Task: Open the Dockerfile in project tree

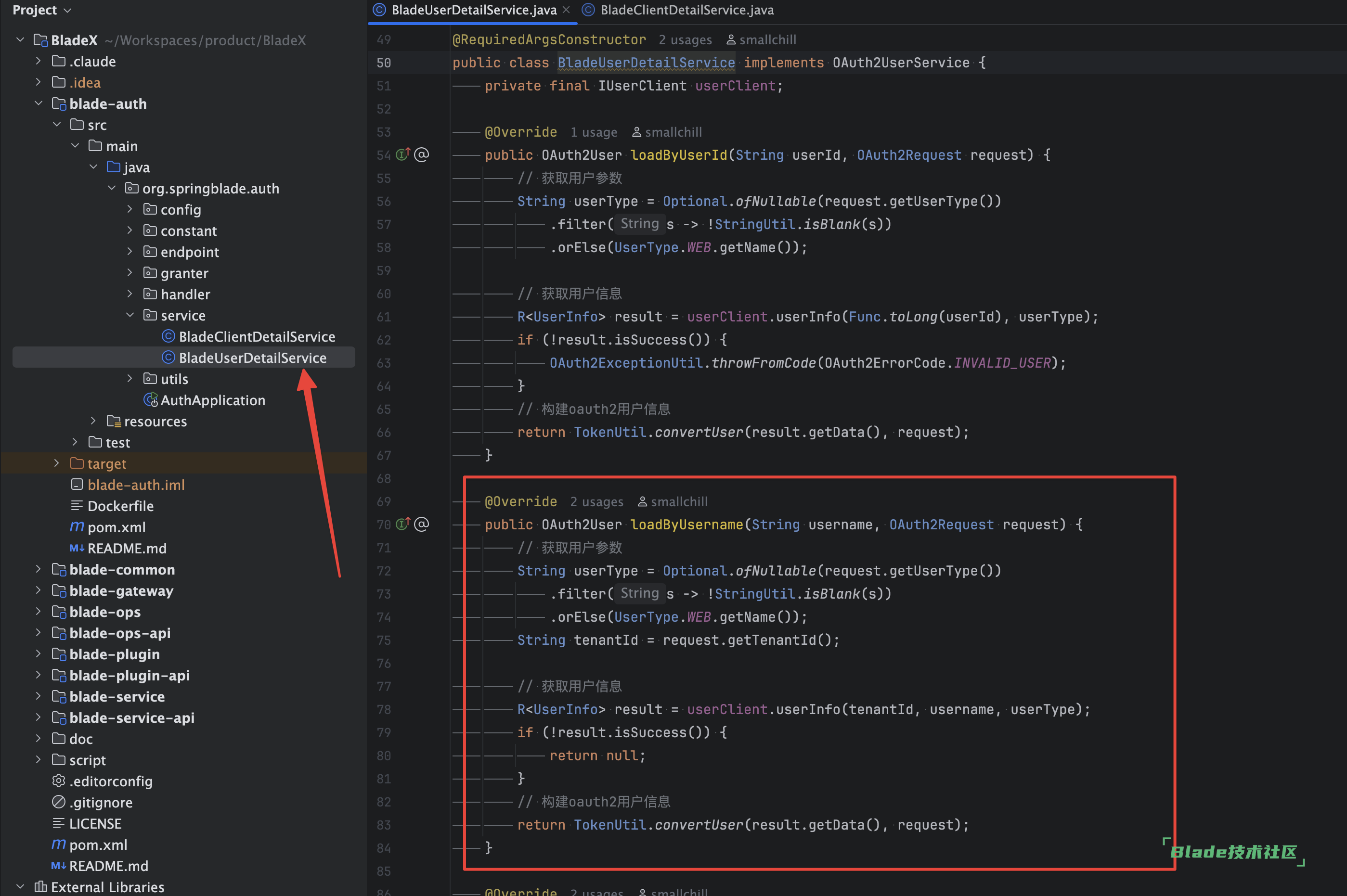Action: [120, 506]
